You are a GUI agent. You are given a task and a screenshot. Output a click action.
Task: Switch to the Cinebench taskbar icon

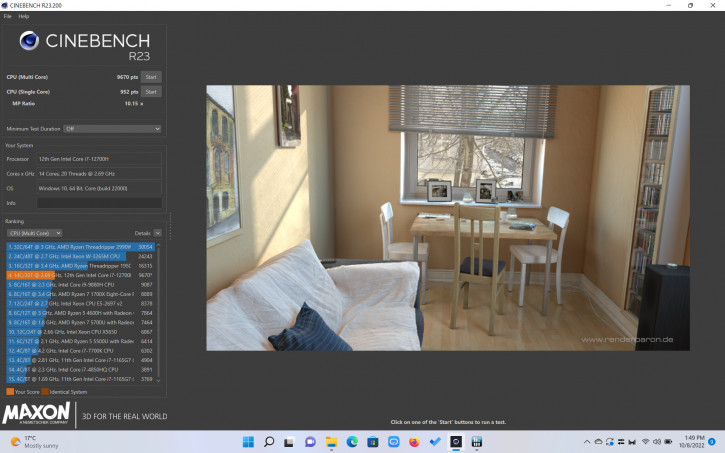pos(456,442)
